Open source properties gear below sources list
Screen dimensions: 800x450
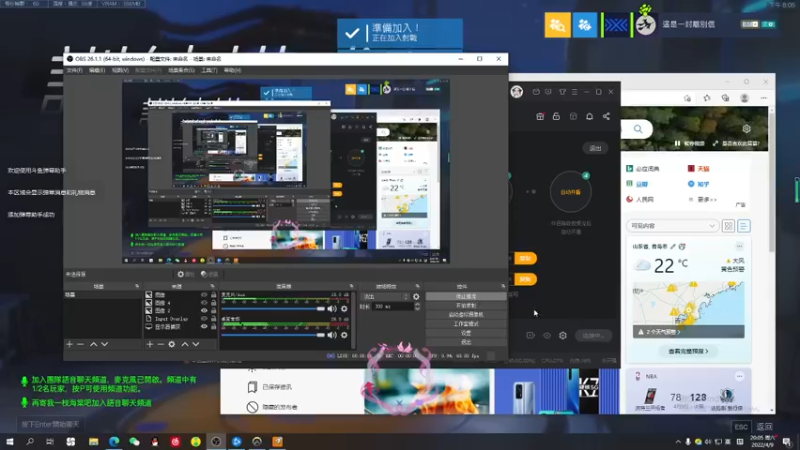point(172,344)
